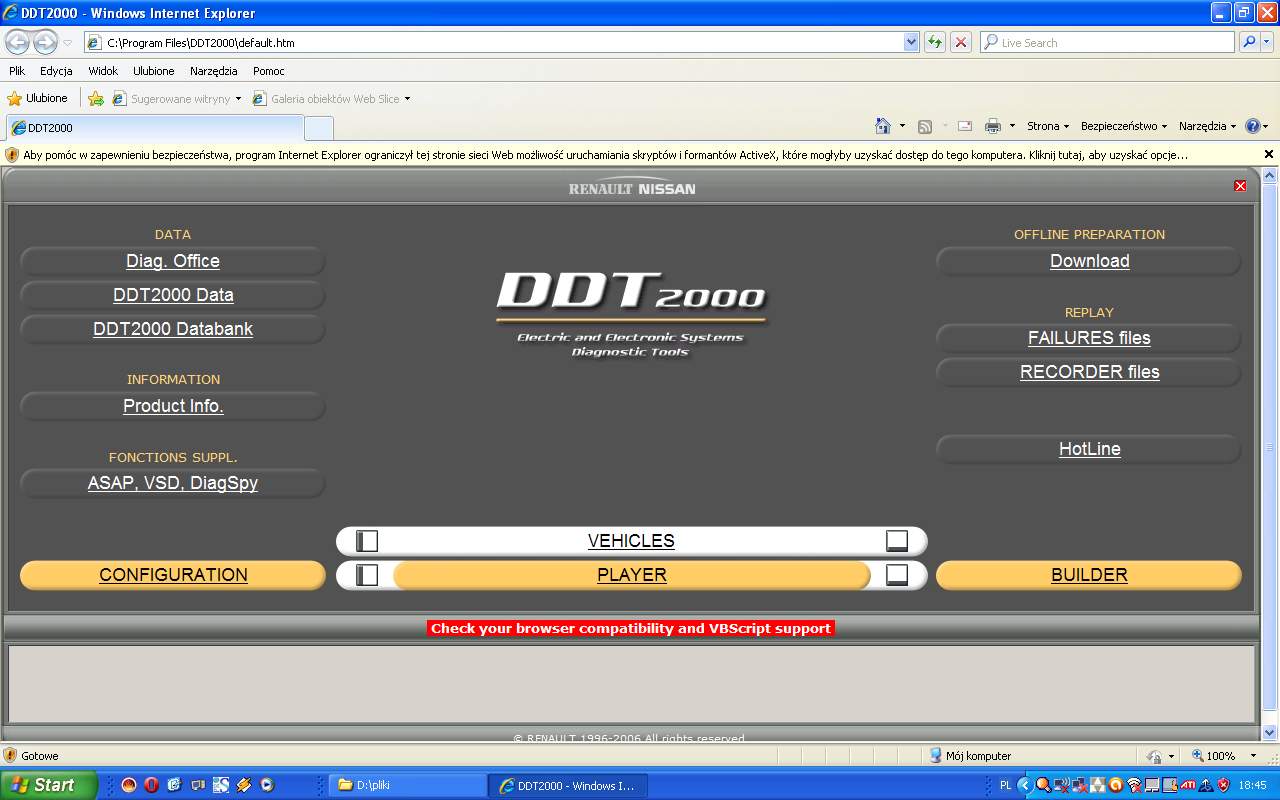Open recent pages dropdown near navigation arrows
Image resolution: width=1280 pixels, height=800 pixels.
[x=68, y=43]
